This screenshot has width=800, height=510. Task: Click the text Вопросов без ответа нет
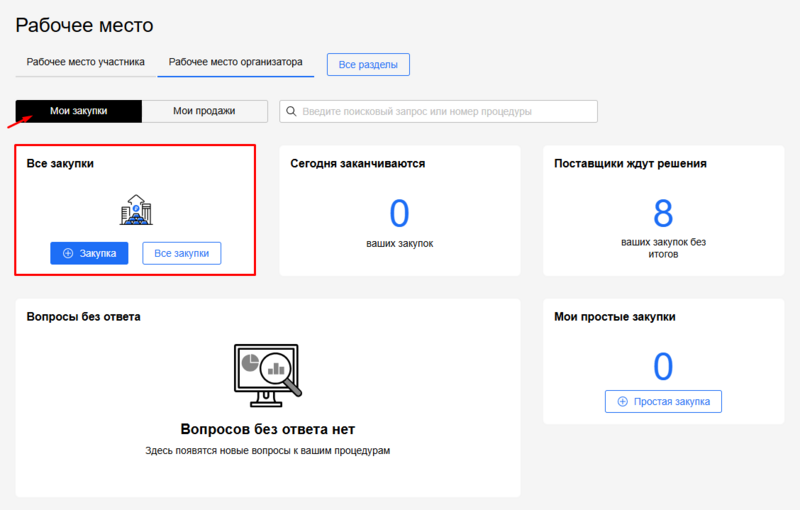click(x=268, y=429)
